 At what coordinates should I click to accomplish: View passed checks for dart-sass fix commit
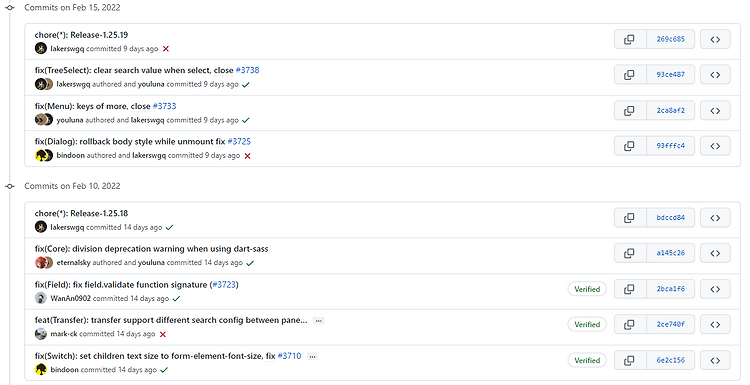(250, 263)
